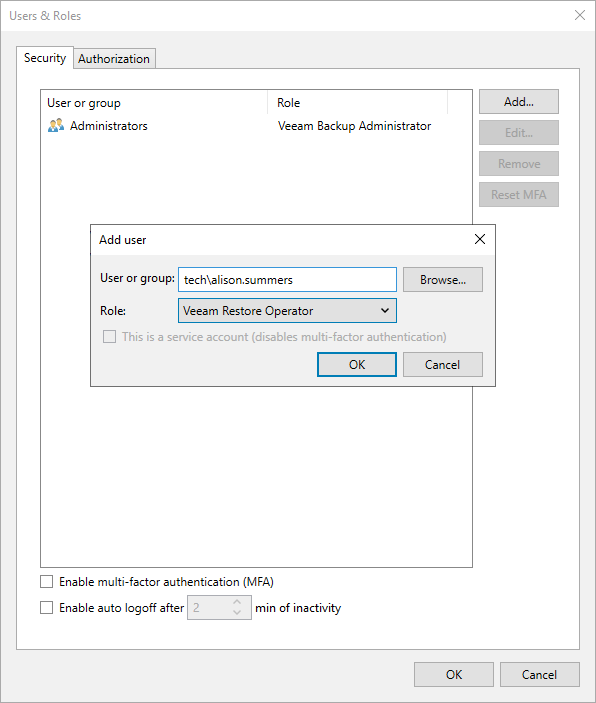Enable multi-factor authentication (MFA) checkbox

point(47,581)
